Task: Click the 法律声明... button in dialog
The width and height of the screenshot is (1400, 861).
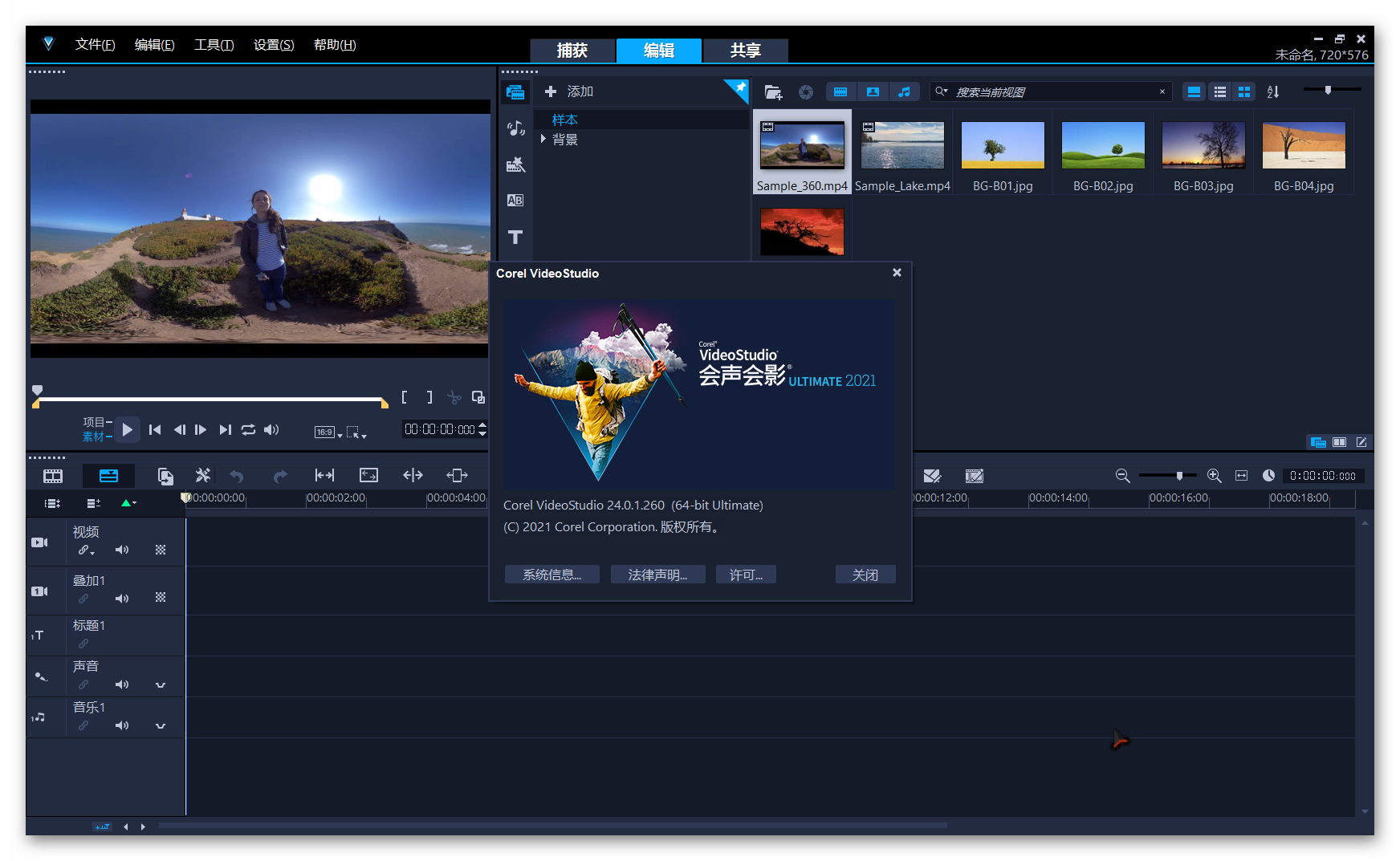Action: (657, 575)
